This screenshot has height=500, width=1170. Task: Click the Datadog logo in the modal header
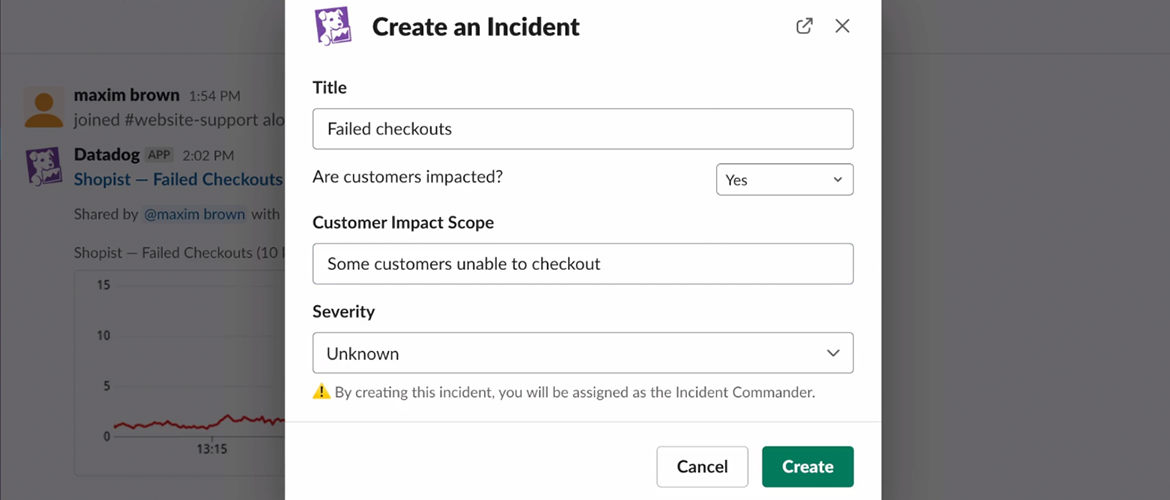pyautogui.click(x=334, y=27)
